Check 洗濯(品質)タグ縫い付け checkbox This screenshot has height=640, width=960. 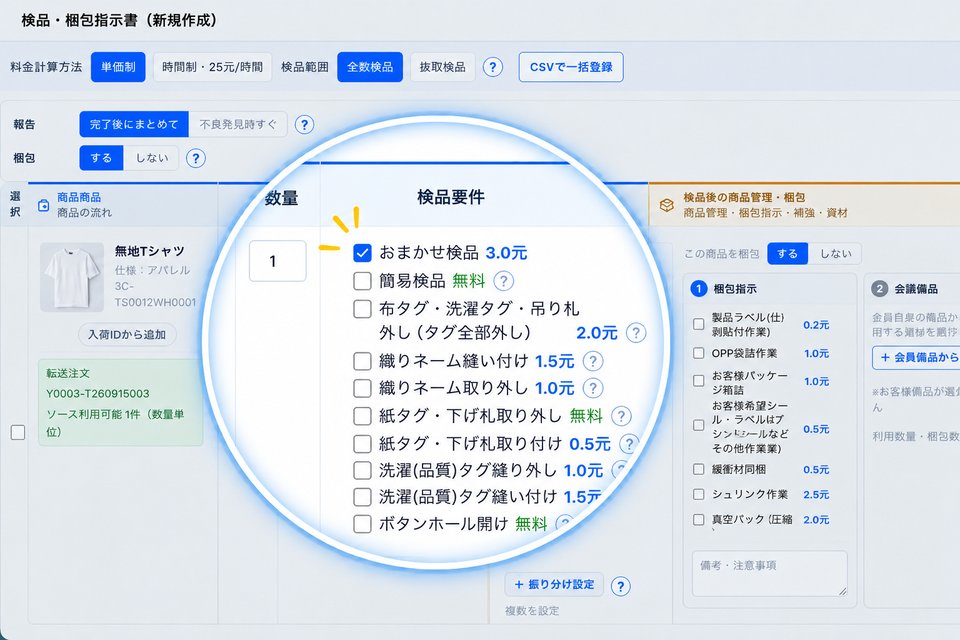pyautogui.click(x=362, y=497)
